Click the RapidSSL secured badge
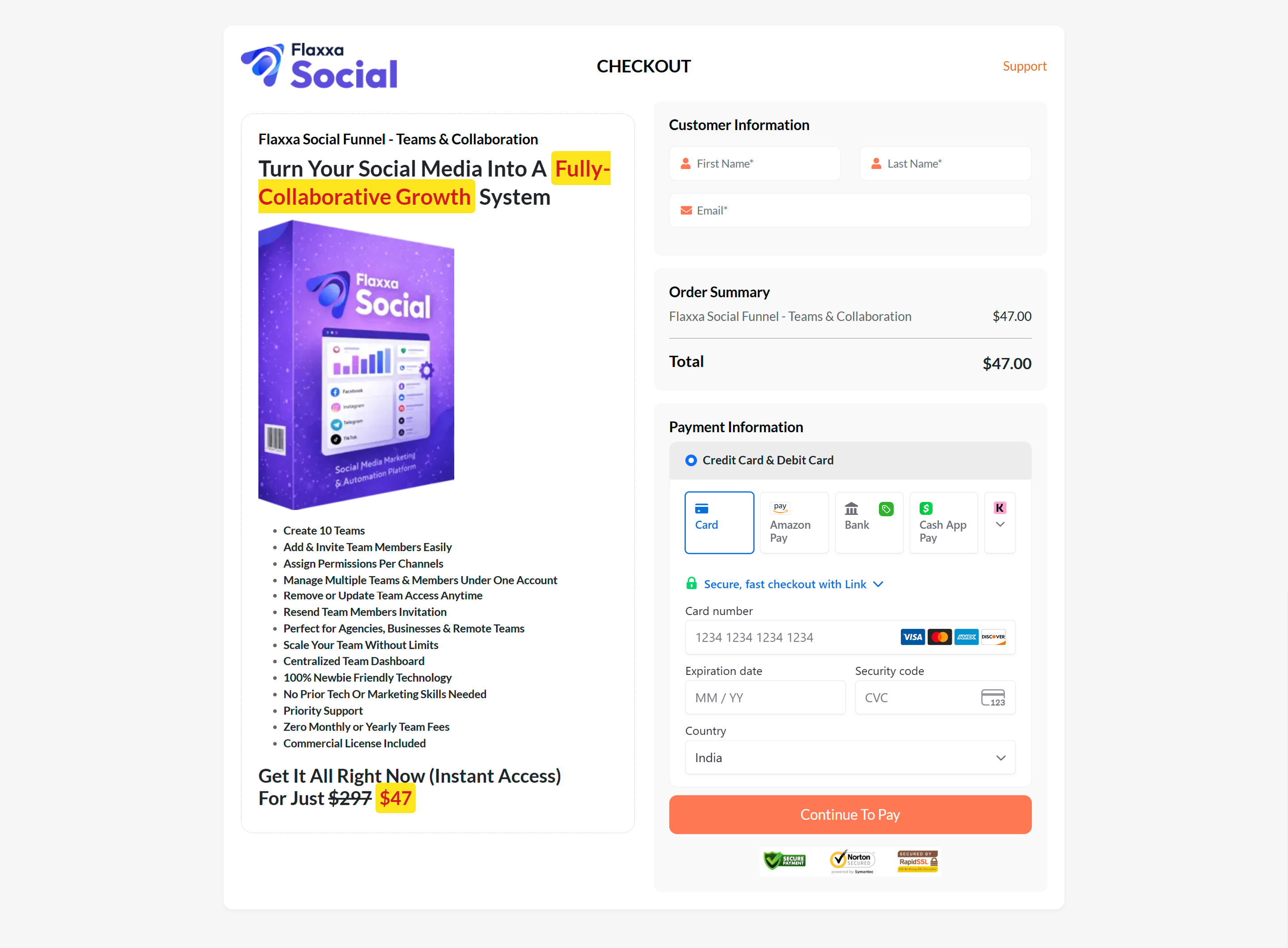 pos(918,861)
